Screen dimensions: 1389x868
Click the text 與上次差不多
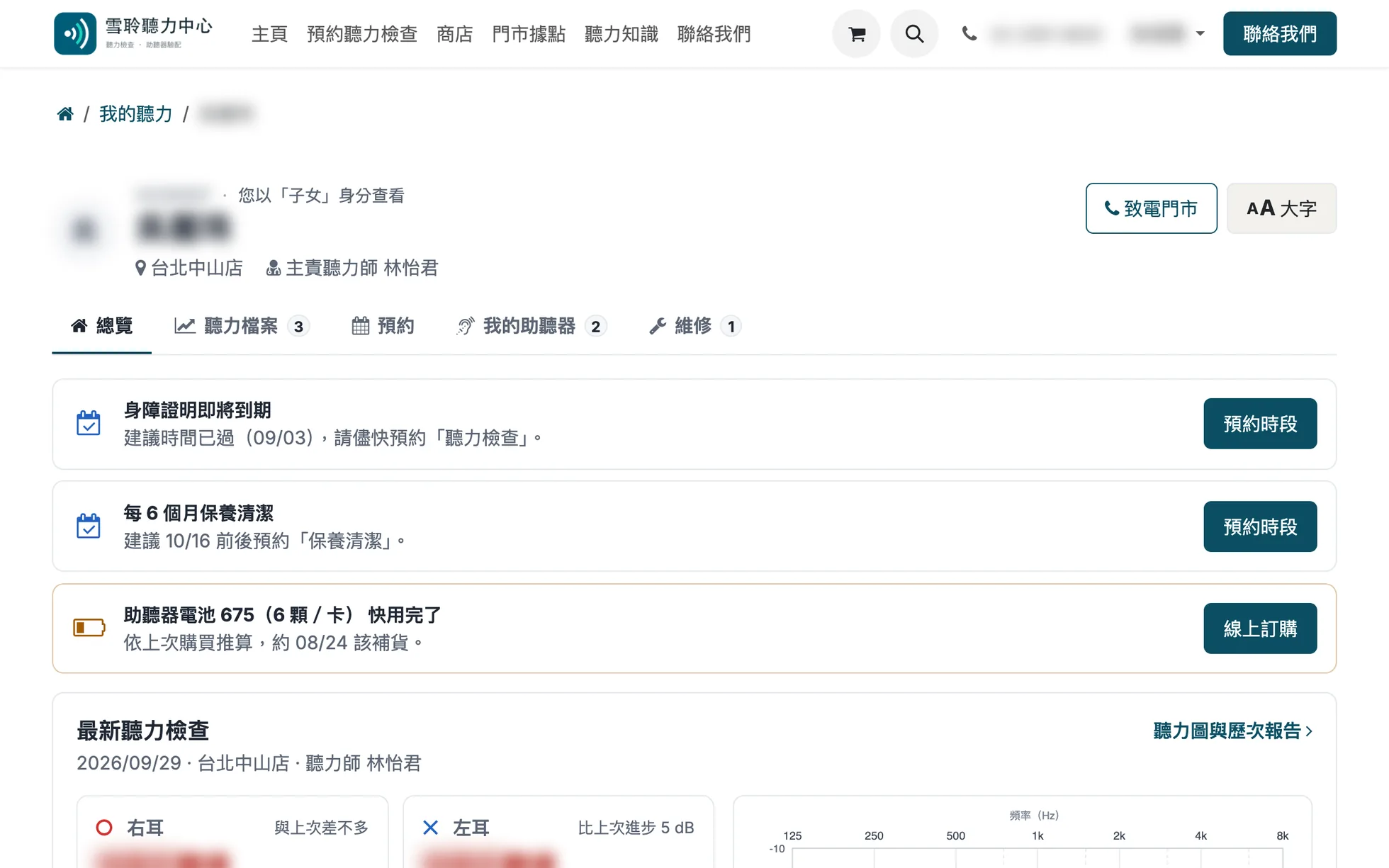(x=321, y=828)
